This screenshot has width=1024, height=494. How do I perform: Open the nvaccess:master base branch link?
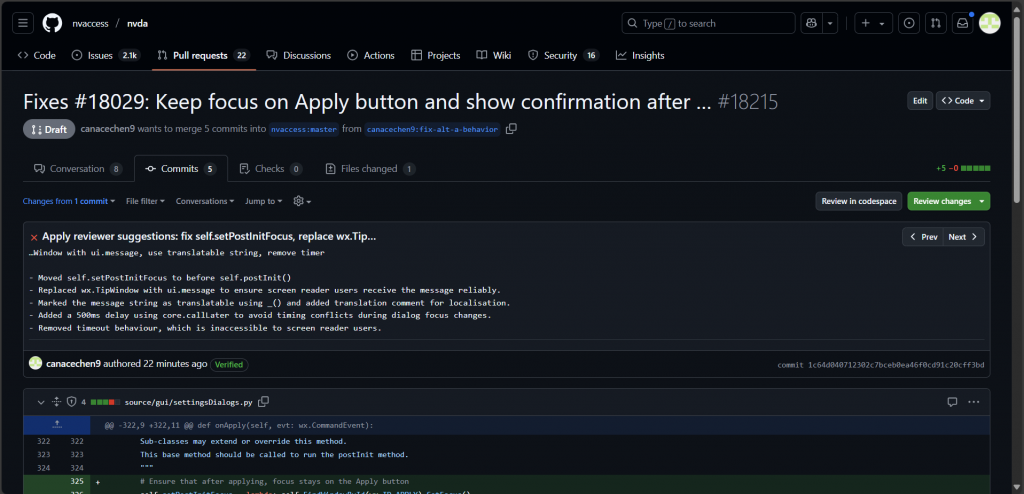(x=304, y=129)
